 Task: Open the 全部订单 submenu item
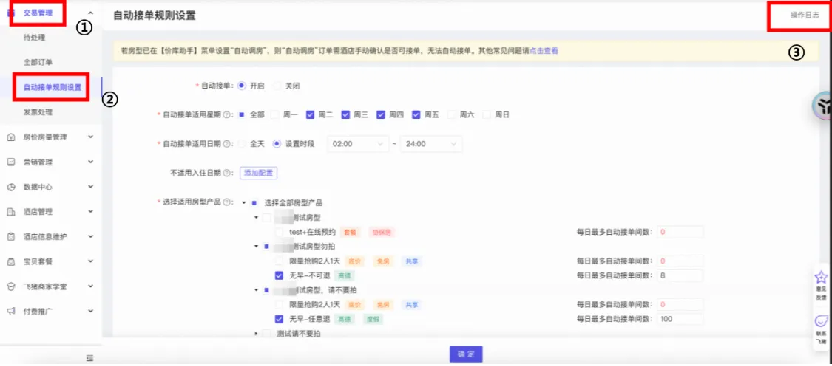click(x=38, y=62)
